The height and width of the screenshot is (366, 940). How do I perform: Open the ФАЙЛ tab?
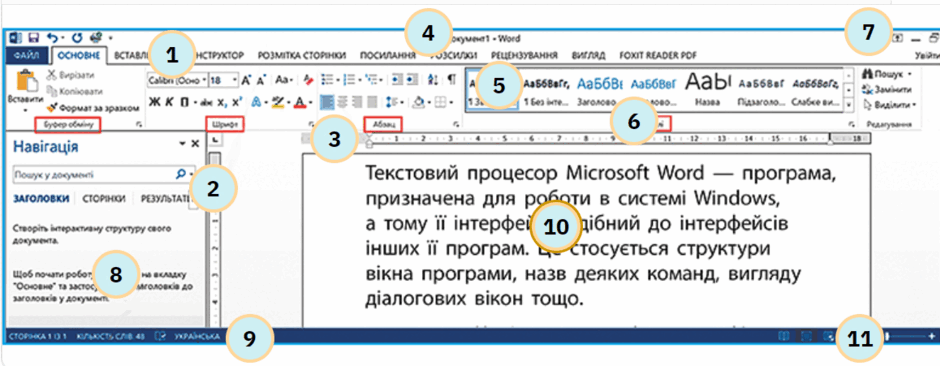click(26, 56)
